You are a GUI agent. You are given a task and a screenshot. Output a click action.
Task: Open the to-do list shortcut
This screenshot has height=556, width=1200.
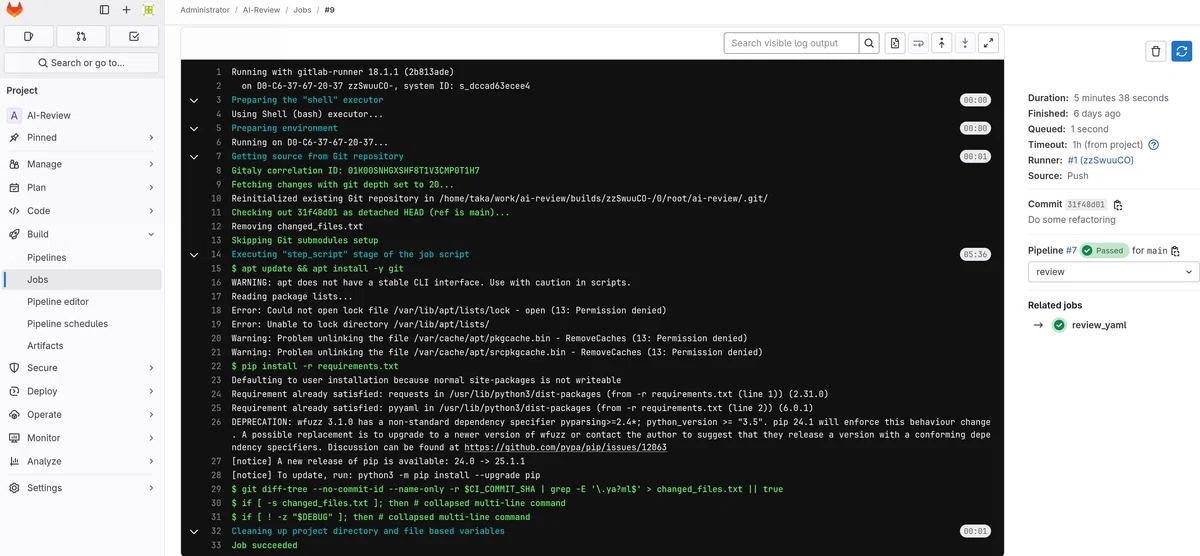point(135,36)
